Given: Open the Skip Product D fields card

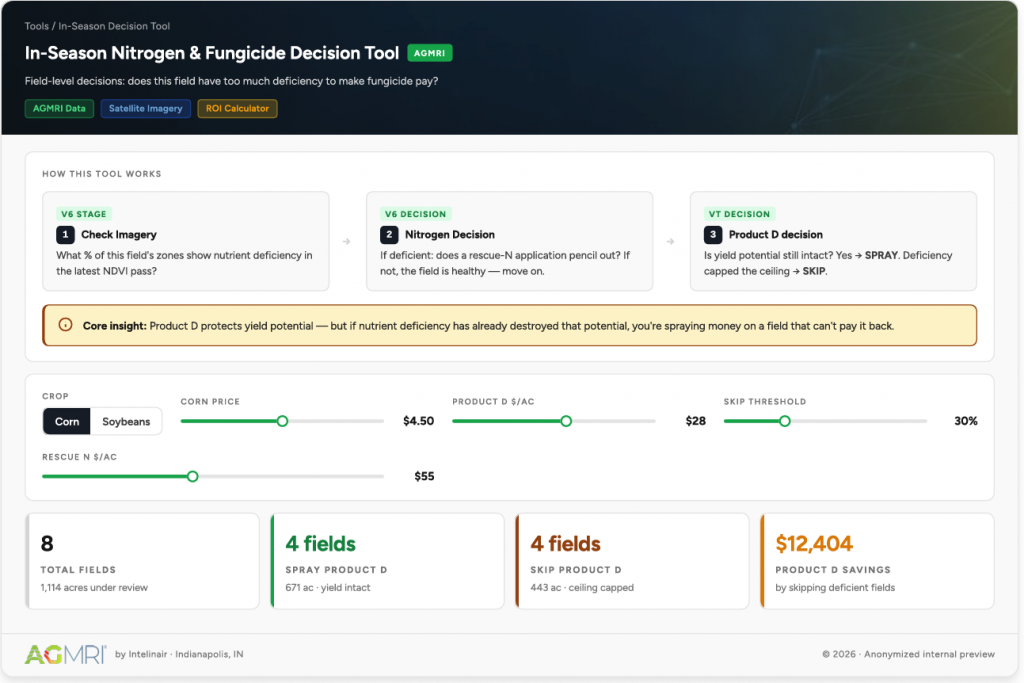Looking at the screenshot, I should pos(631,561).
